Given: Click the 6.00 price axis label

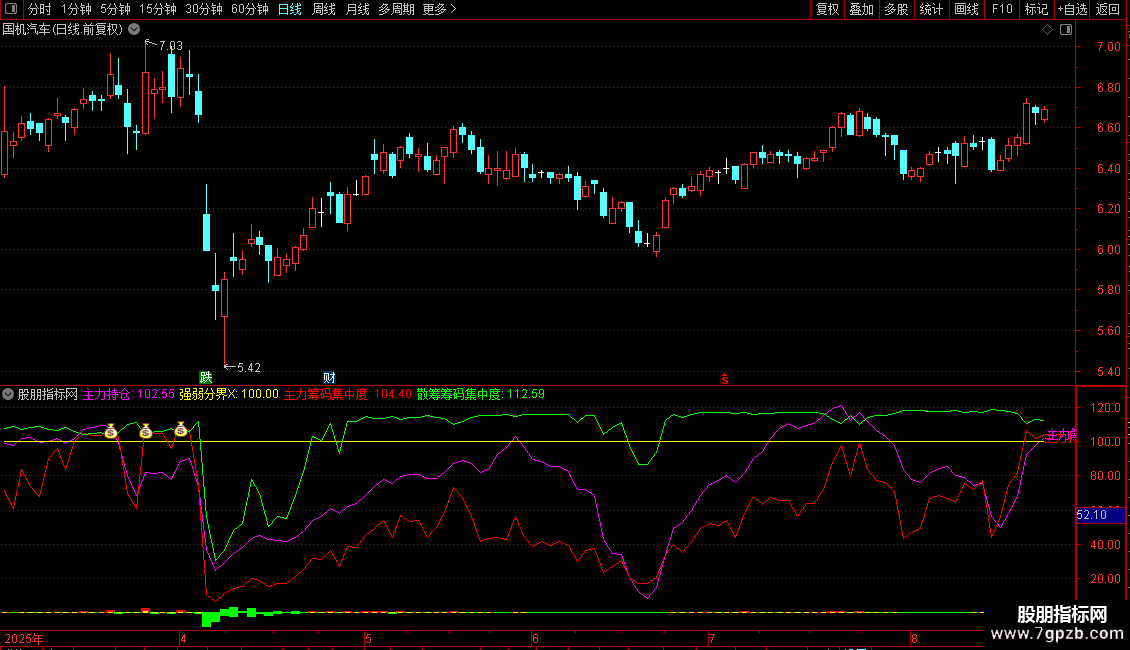Looking at the screenshot, I should tap(1108, 250).
